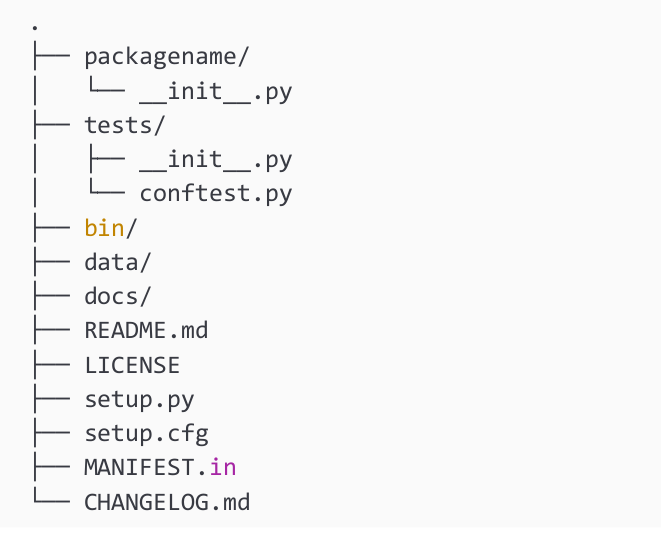
Task: Click the MANIFEST.in file entry
Action: 160,467
